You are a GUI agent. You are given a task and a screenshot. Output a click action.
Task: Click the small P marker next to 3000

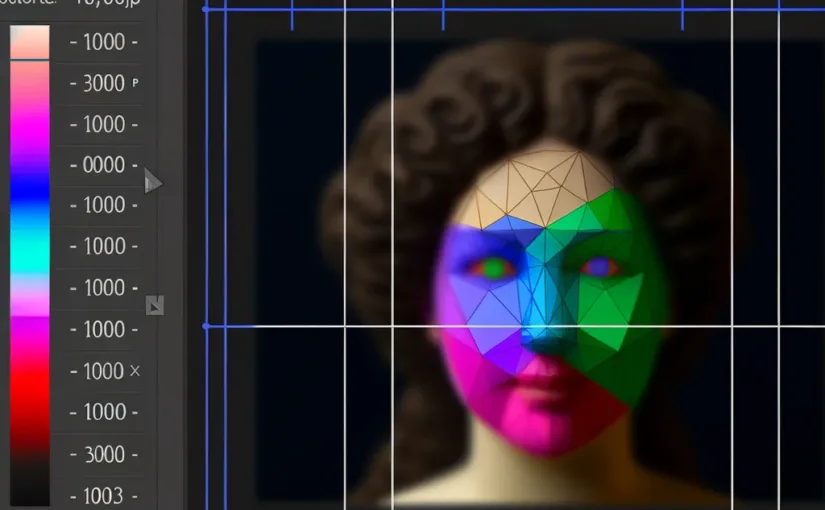135,83
